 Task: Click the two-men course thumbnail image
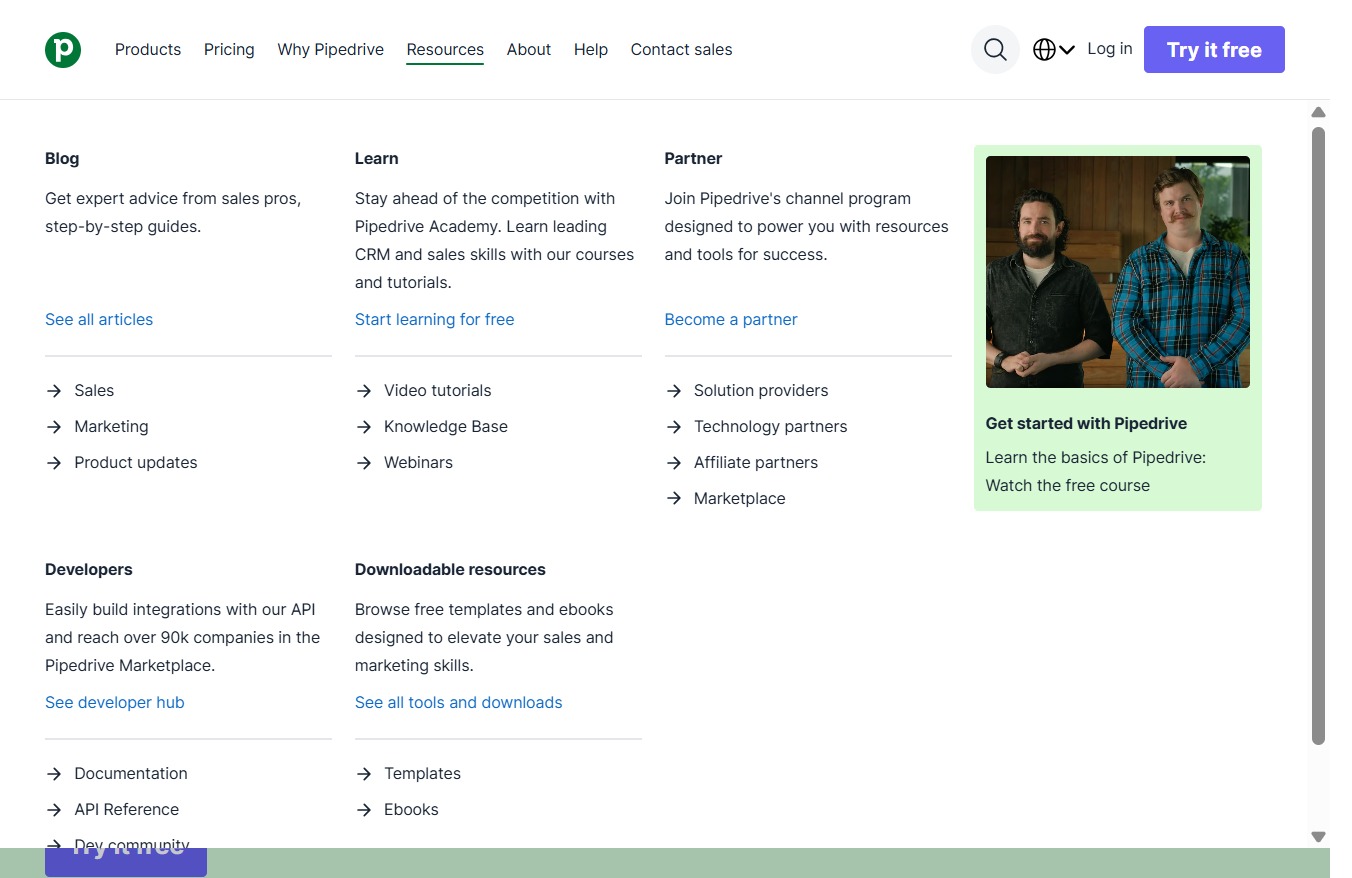[x=1118, y=272]
